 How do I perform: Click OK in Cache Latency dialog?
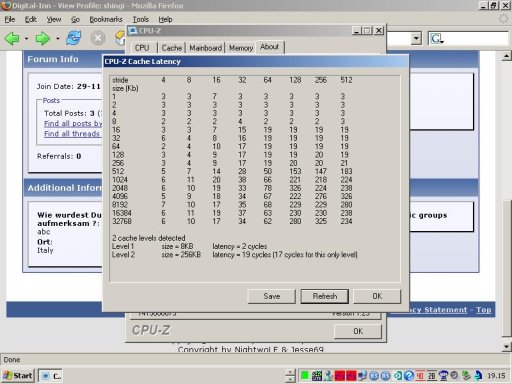click(x=377, y=296)
